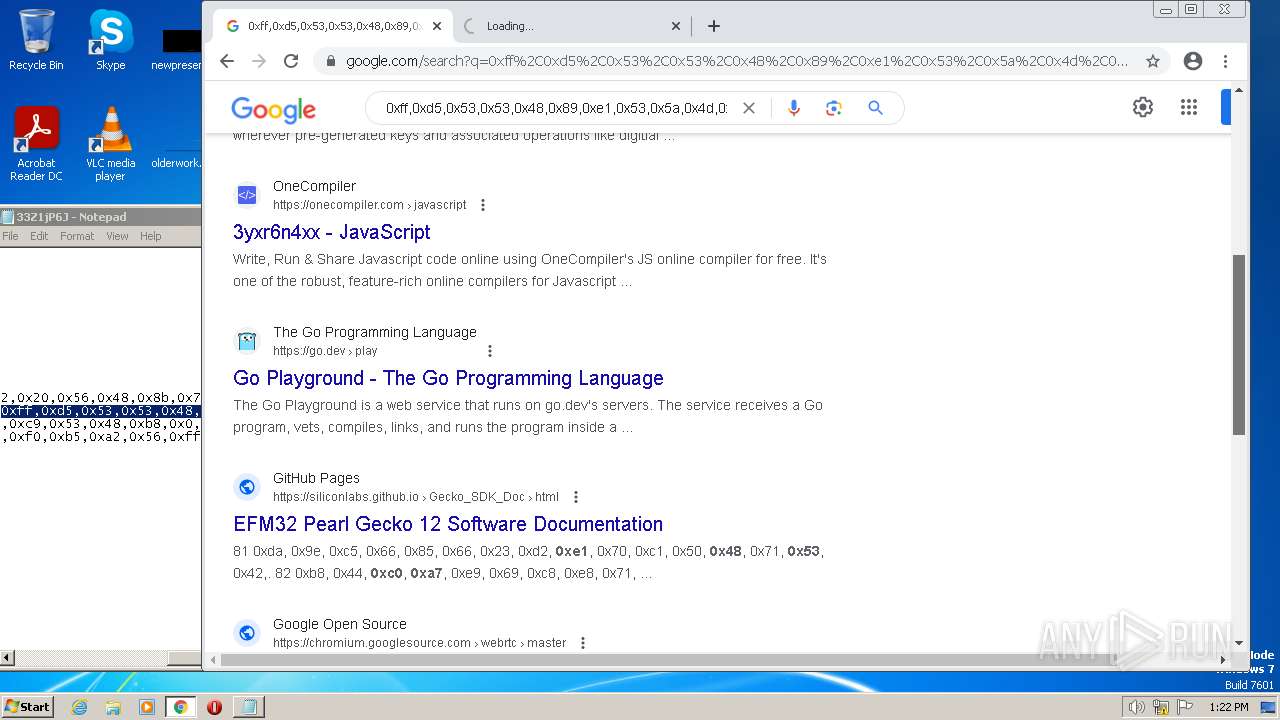Click taskbar clock 1:22 PM
The image size is (1280, 720).
tap(1228, 707)
